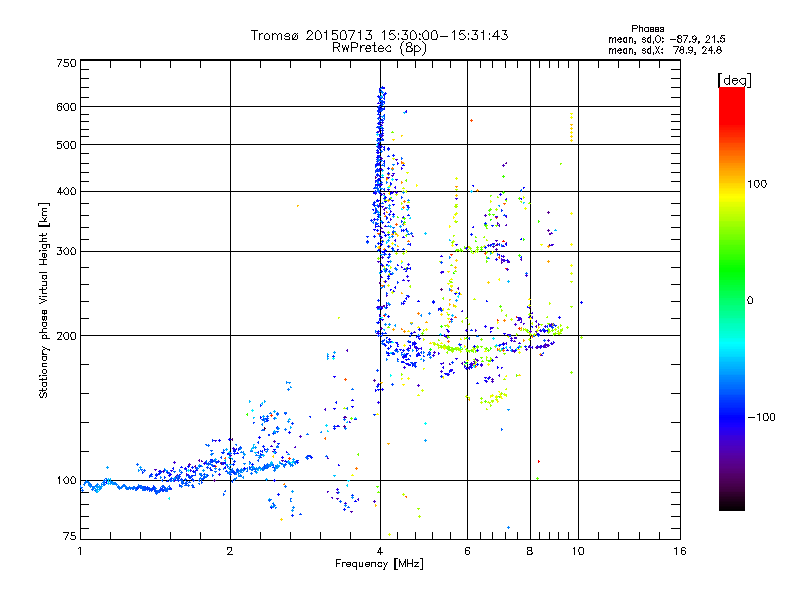Click the x-axis tick label '16'
Image resolution: width=800 pixels, height=600 pixels.
pyautogui.click(x=680, y=551)
